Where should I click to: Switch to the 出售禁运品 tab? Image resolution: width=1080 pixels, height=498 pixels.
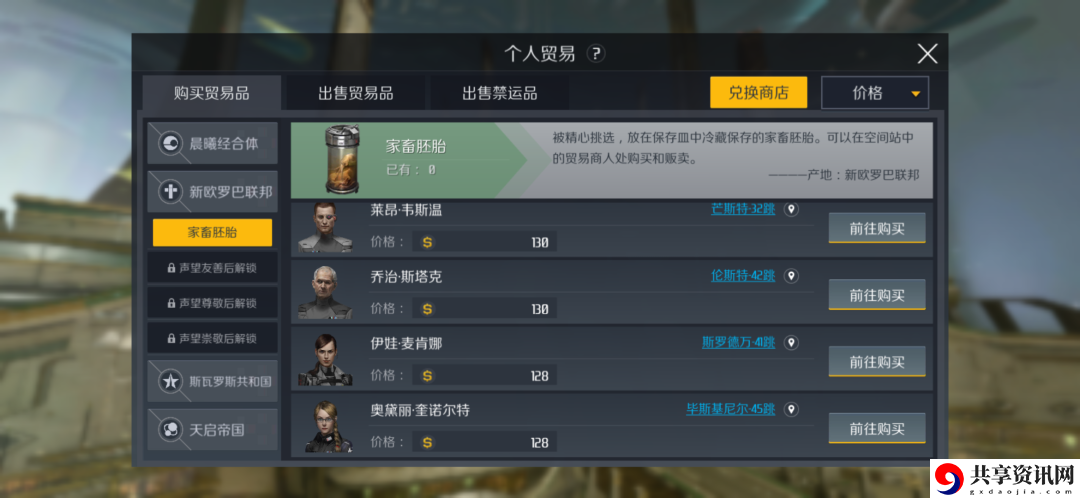(499, 94)
